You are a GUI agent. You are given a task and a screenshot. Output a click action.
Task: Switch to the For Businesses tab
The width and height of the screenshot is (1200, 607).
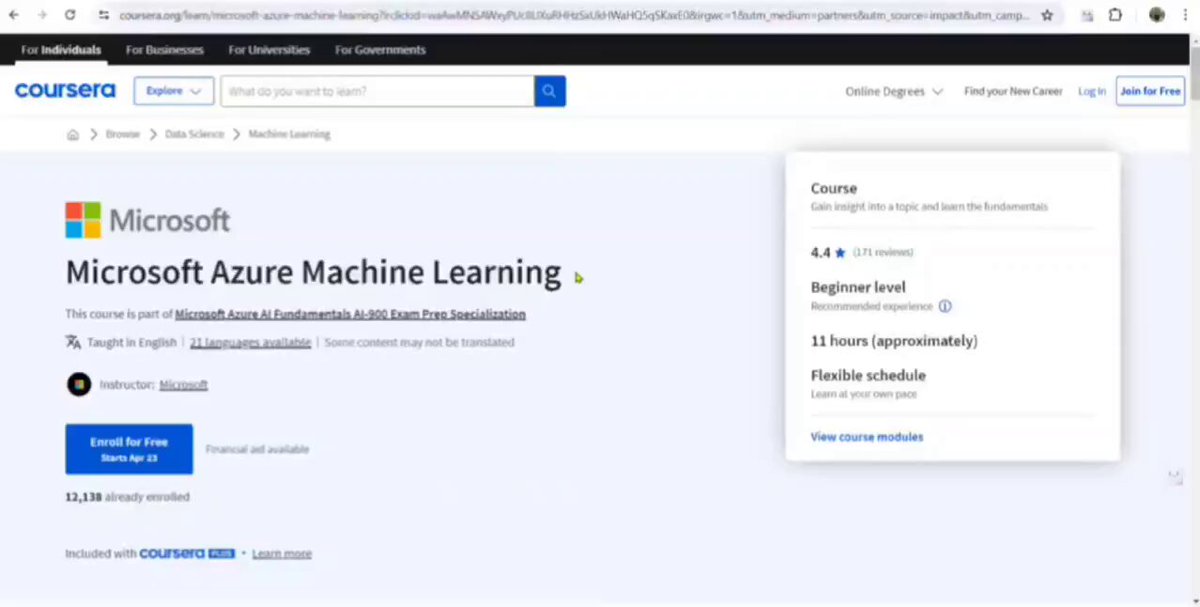point(165,49)
